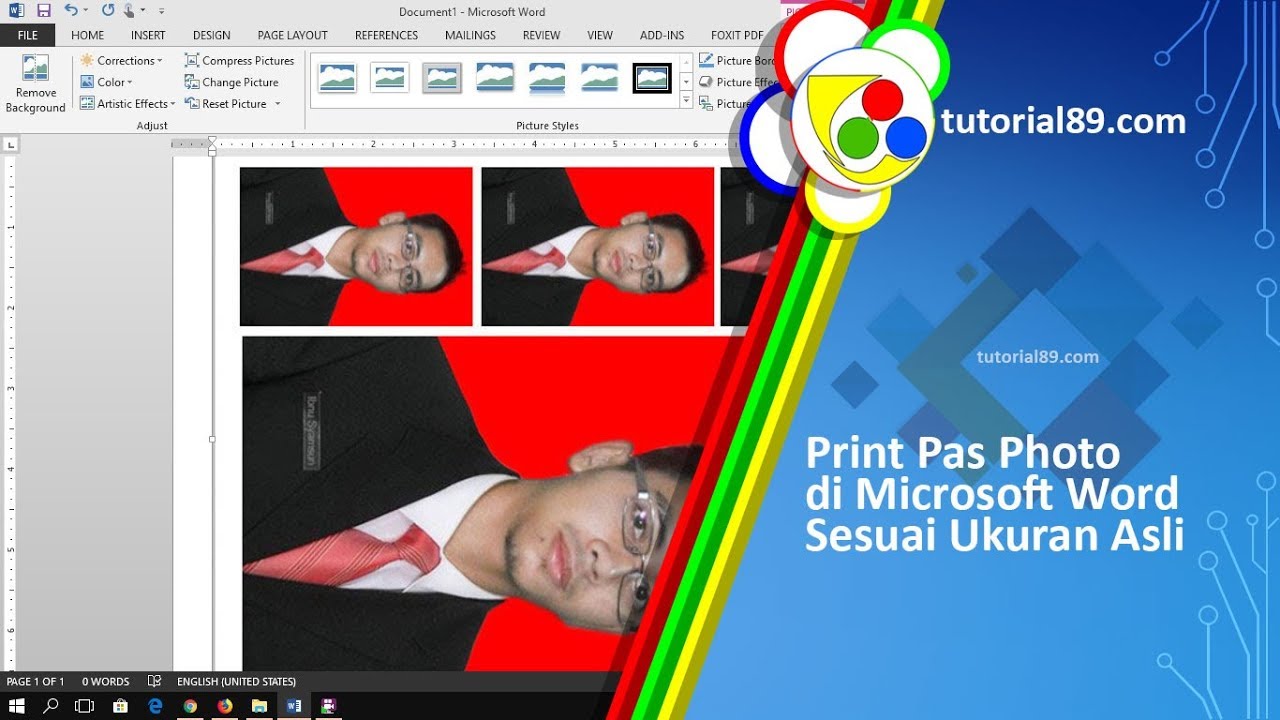1280x720 pixels.
Task: Toggle Touch/Mouse mode icon
Action: [129, 10]
